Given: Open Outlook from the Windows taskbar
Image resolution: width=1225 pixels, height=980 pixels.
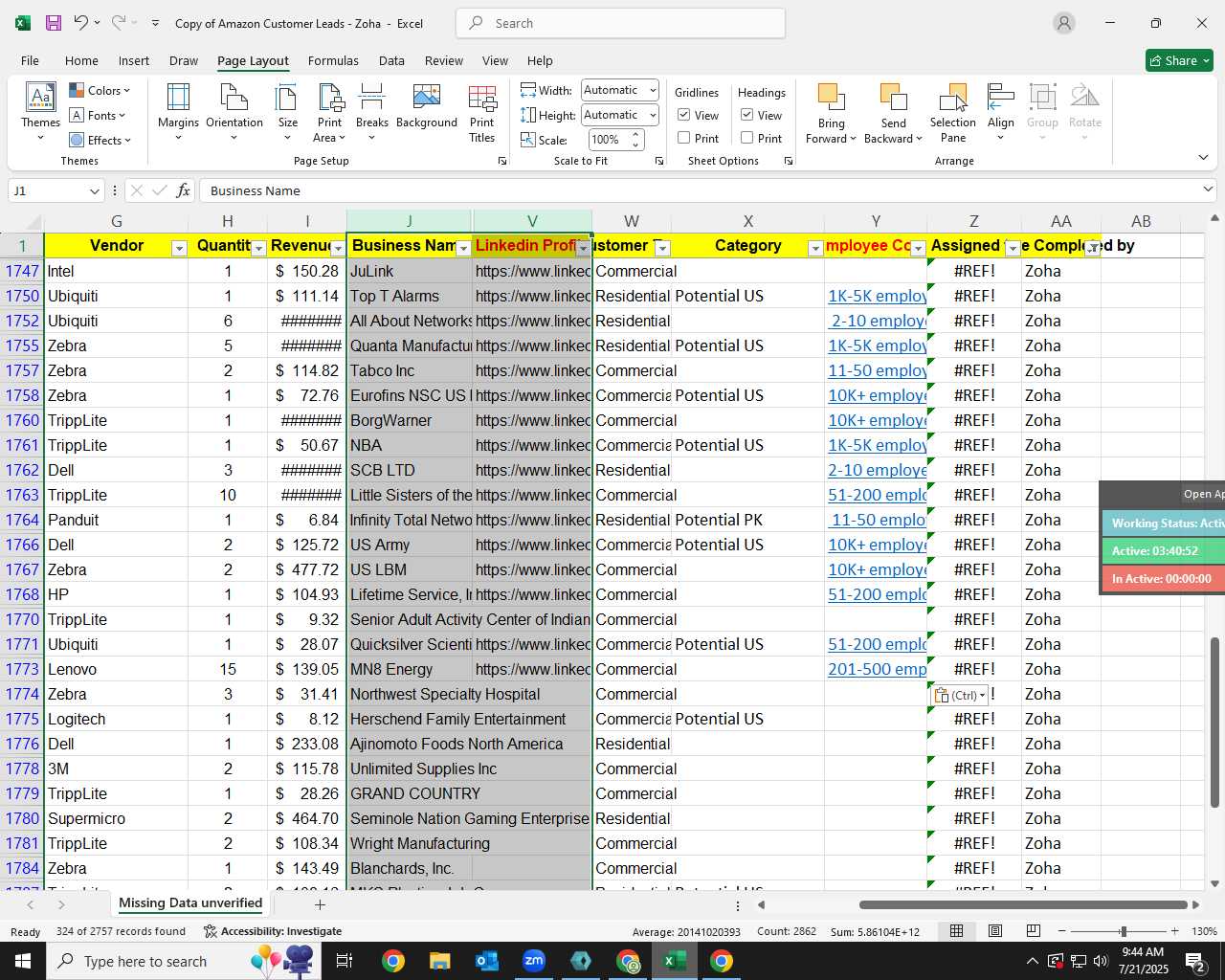Looking at the screenshot, I should point(487,961).
